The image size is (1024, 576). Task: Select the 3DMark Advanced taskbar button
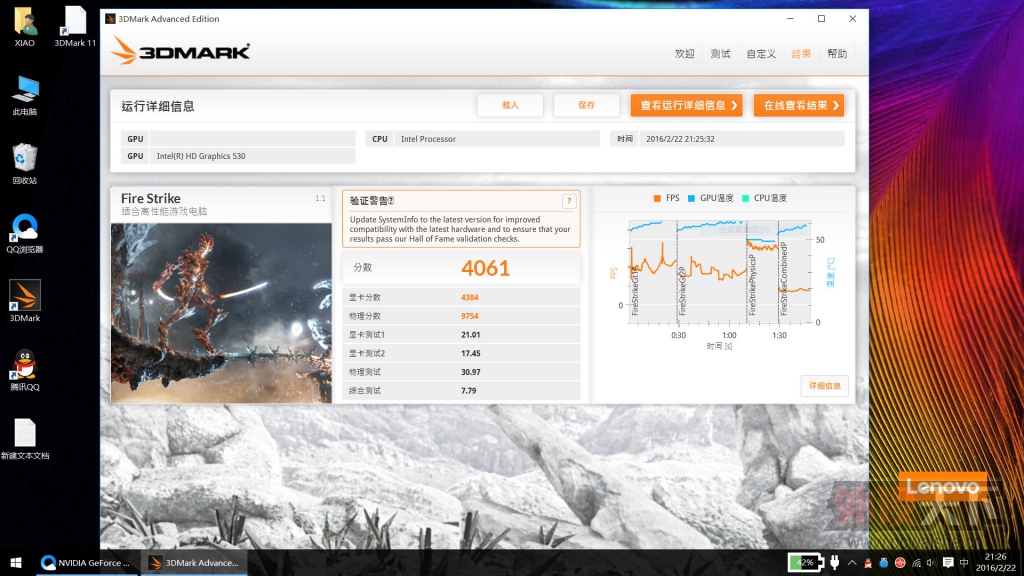tap(194, 562)
